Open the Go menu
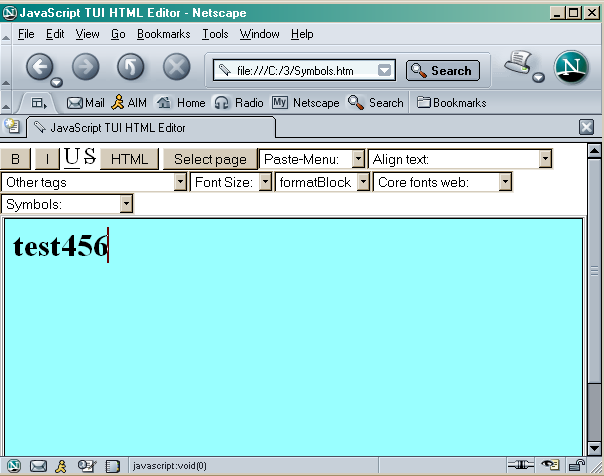Image resolution: width=604 pixels, height=476 pixels. pyautogui.click(x=118, y=34)
